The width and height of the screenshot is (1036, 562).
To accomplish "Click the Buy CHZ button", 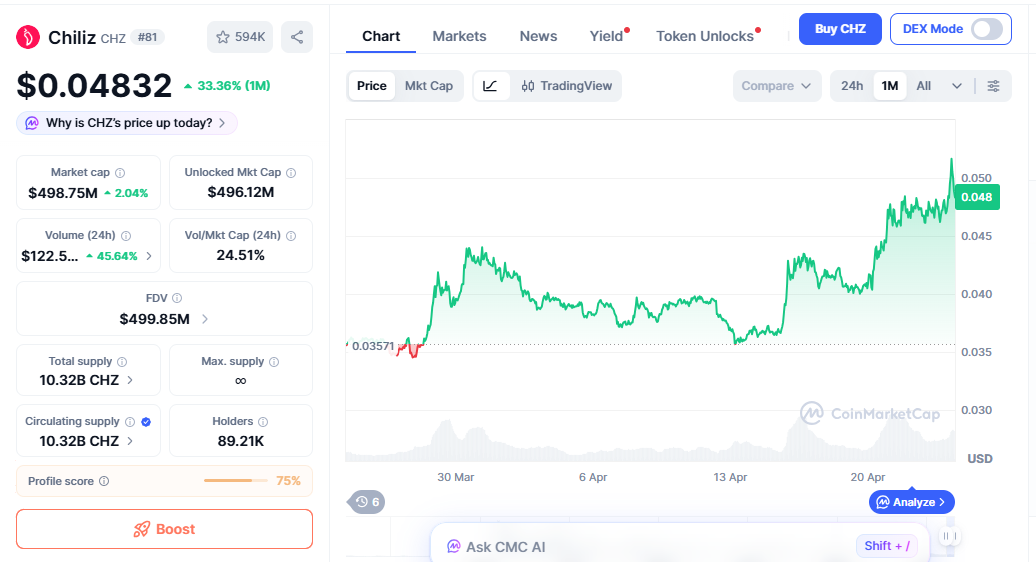I will coord(840,29).
